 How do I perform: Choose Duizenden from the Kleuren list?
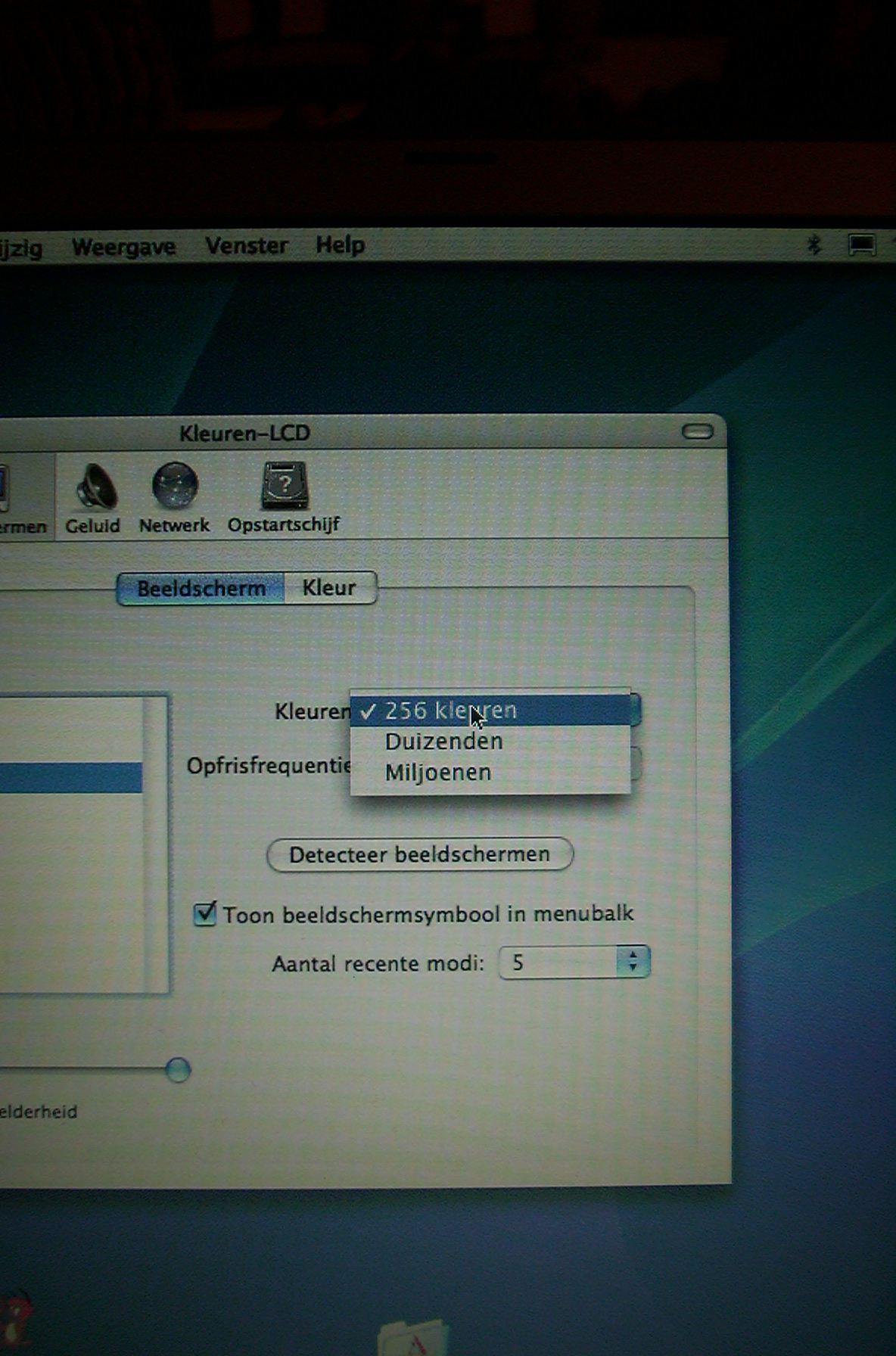click(443, 742)
